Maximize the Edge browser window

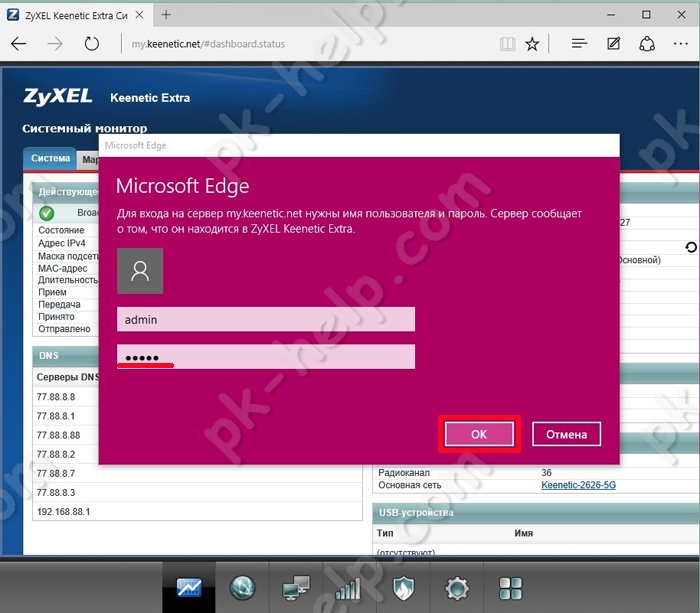click(x=646, y=15)
